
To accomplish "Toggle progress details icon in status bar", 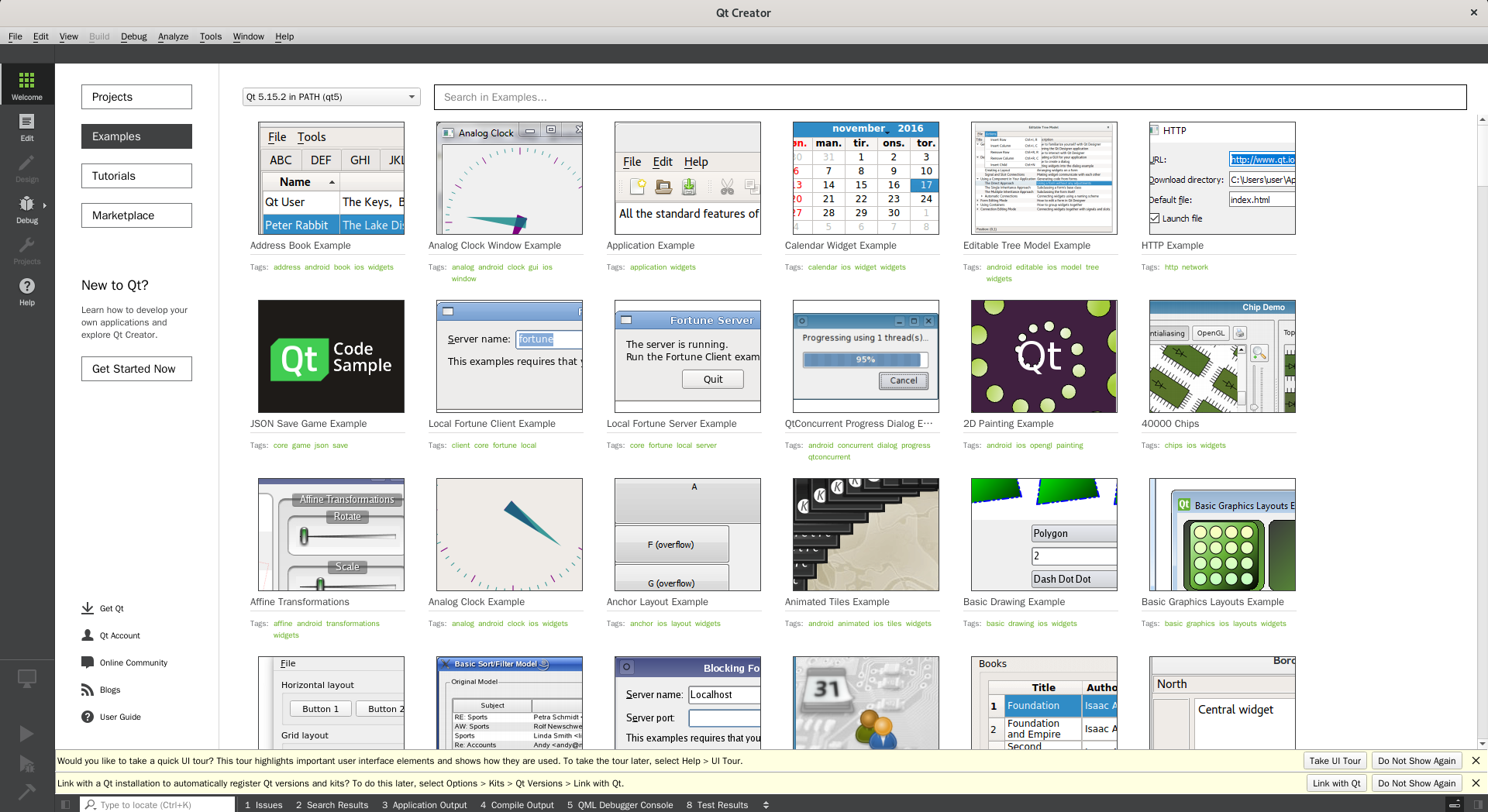I will 1455,805.
